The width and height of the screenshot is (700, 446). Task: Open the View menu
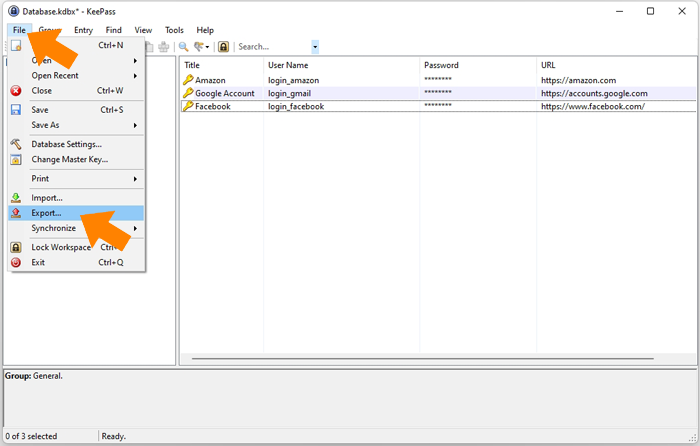tap(144, 30)
